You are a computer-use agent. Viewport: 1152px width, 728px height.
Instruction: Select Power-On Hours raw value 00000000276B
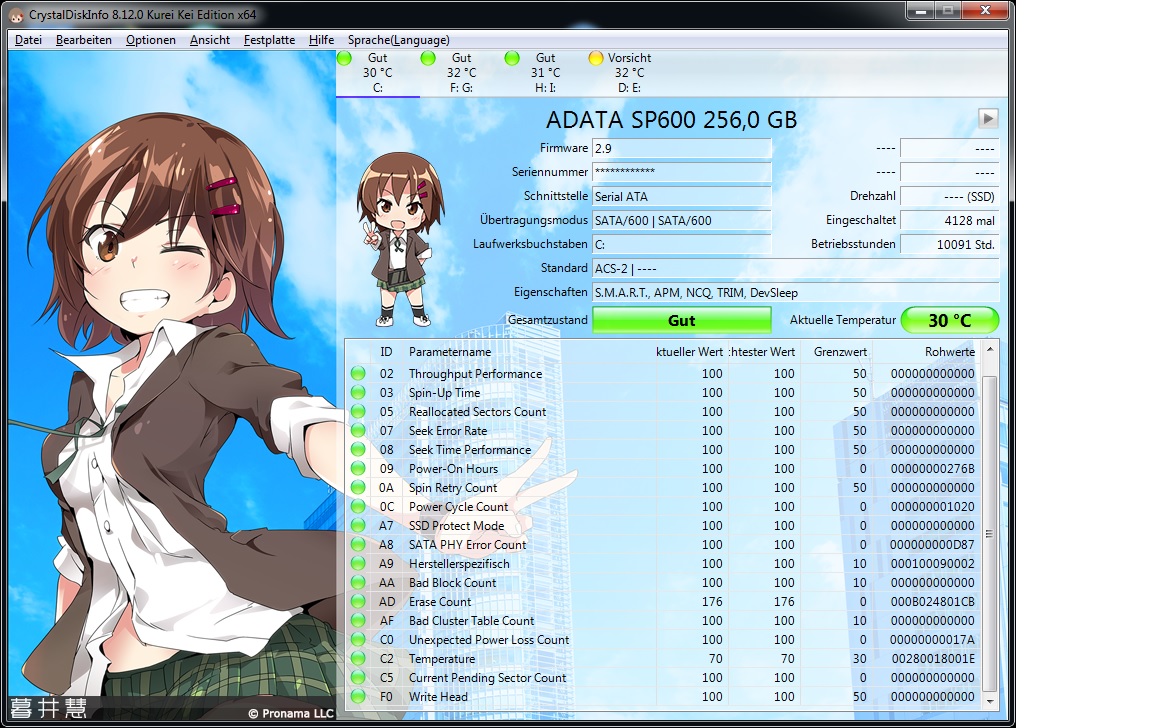tap(933, 469)
